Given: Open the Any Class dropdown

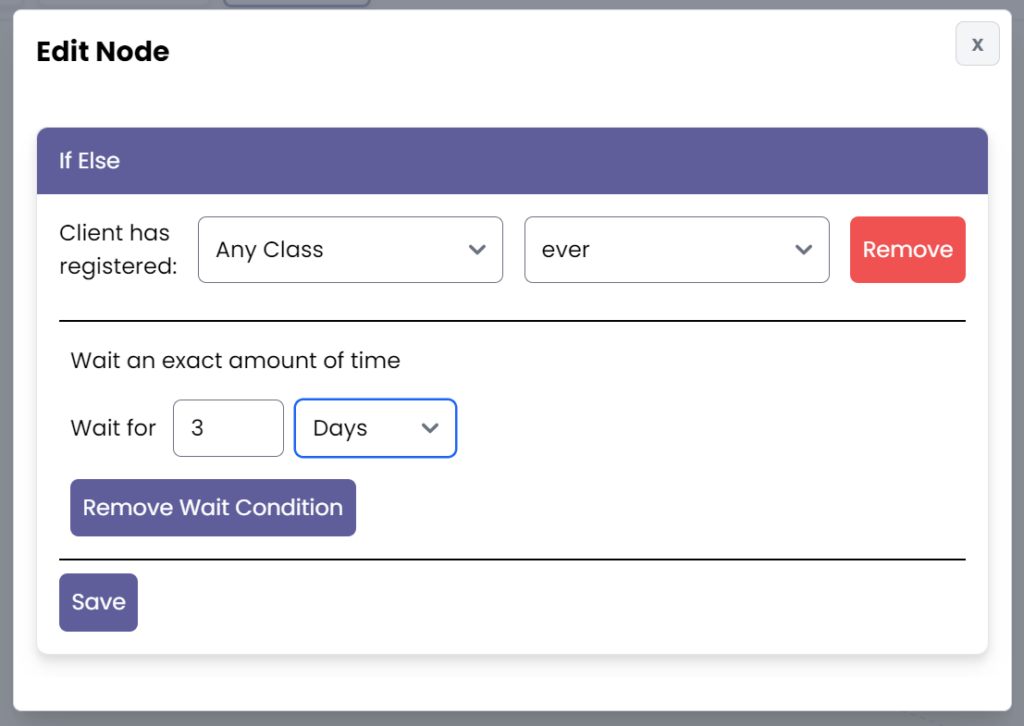Looking at the screenshot, I should pos(350,250).
